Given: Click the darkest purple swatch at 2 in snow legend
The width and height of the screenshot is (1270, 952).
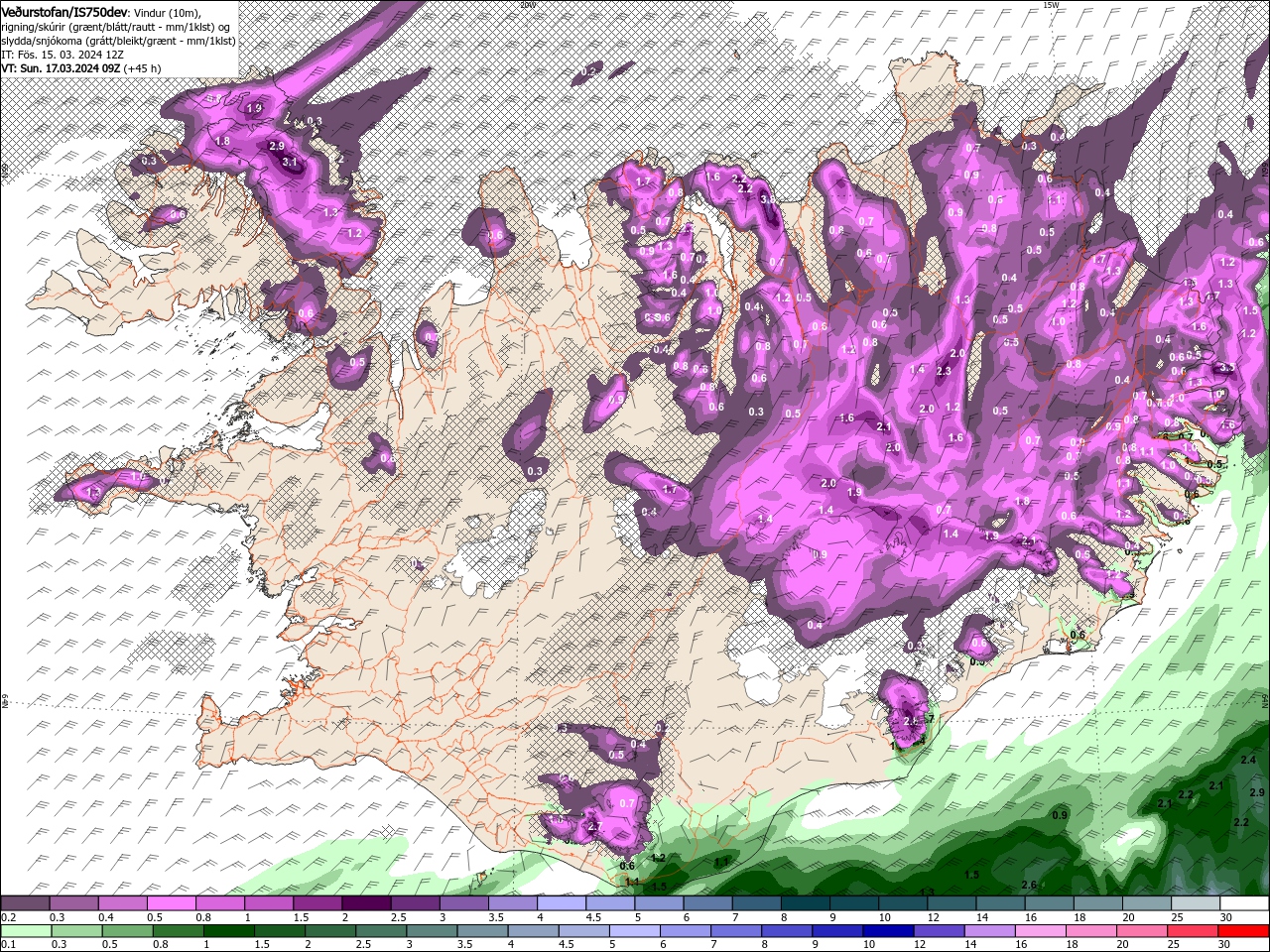Looking at the screenshot, I should click(x=366, y=903).
